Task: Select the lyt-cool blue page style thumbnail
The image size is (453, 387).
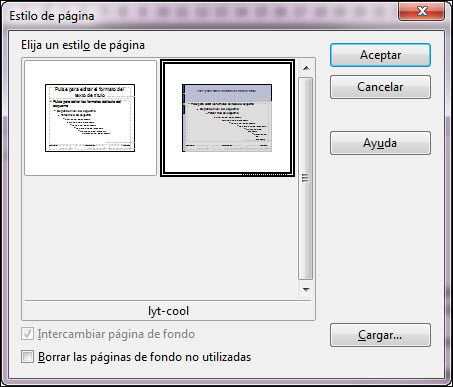Action: click(227, 118)
